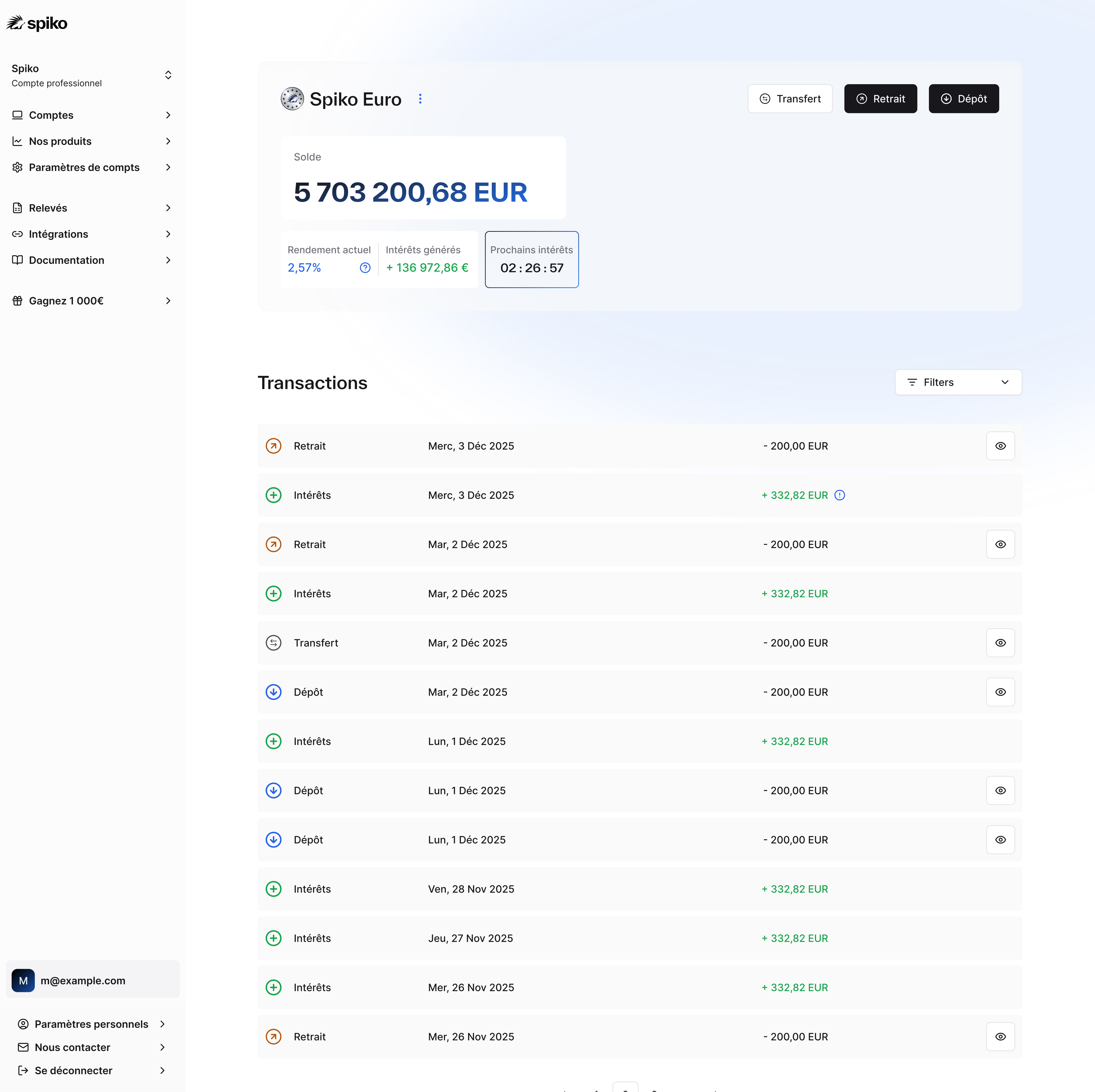Expand the Paramètres de compts chevron
This screenshot has height=1092, width=1095.
[x=168, y=167]
